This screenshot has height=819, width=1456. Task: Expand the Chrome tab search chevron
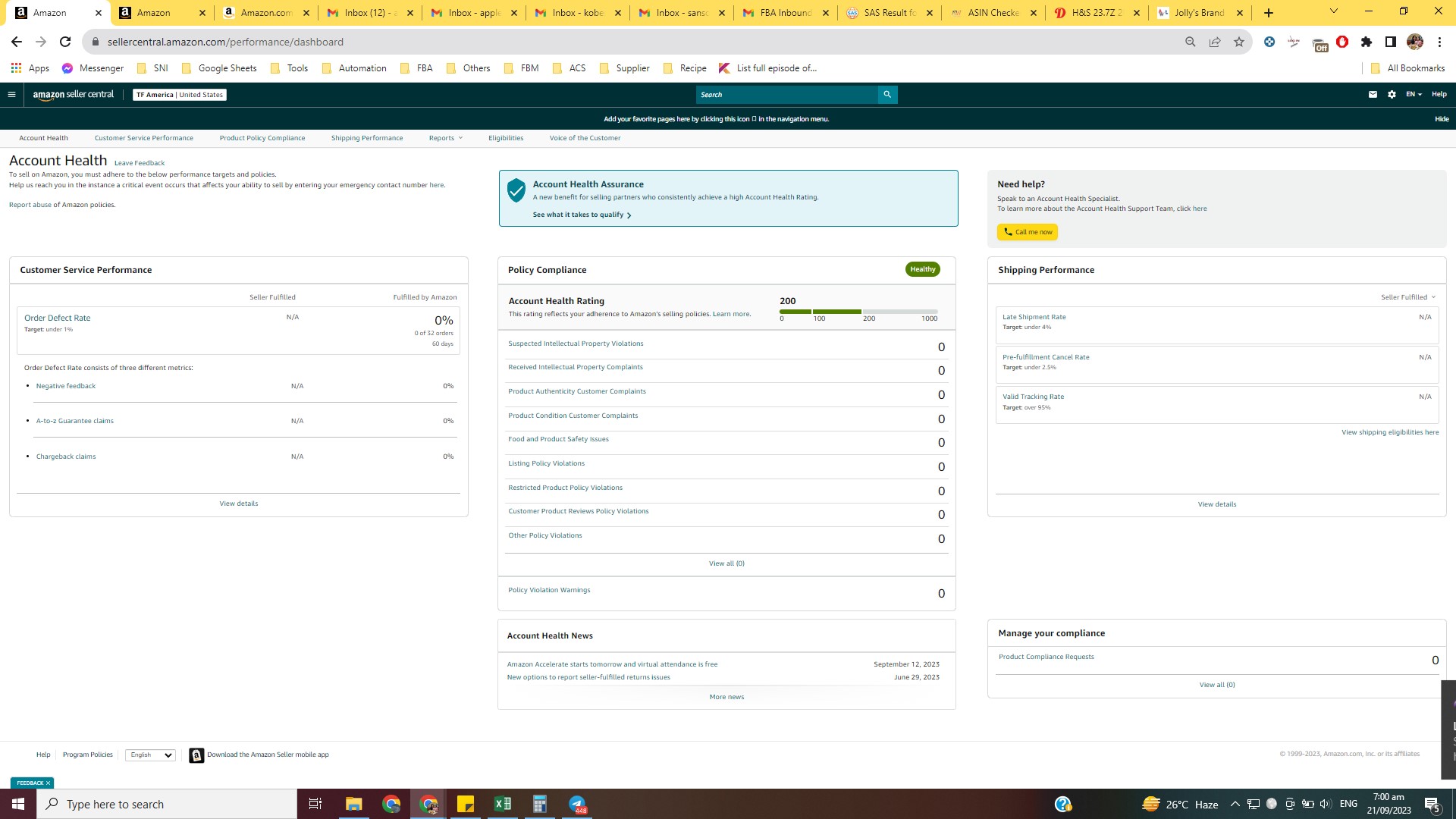pos(1334,11)
